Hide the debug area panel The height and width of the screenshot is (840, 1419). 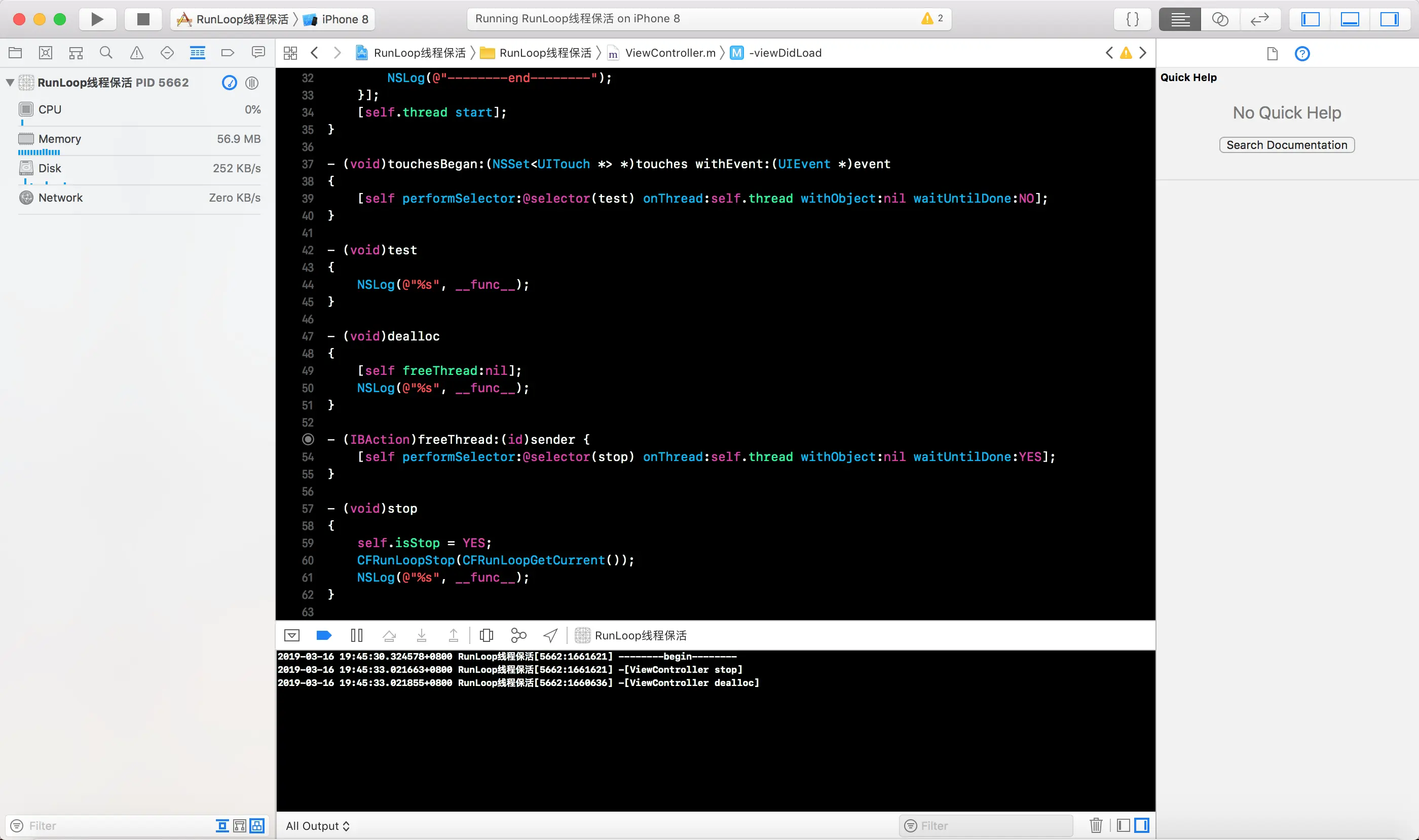(291, 635)
